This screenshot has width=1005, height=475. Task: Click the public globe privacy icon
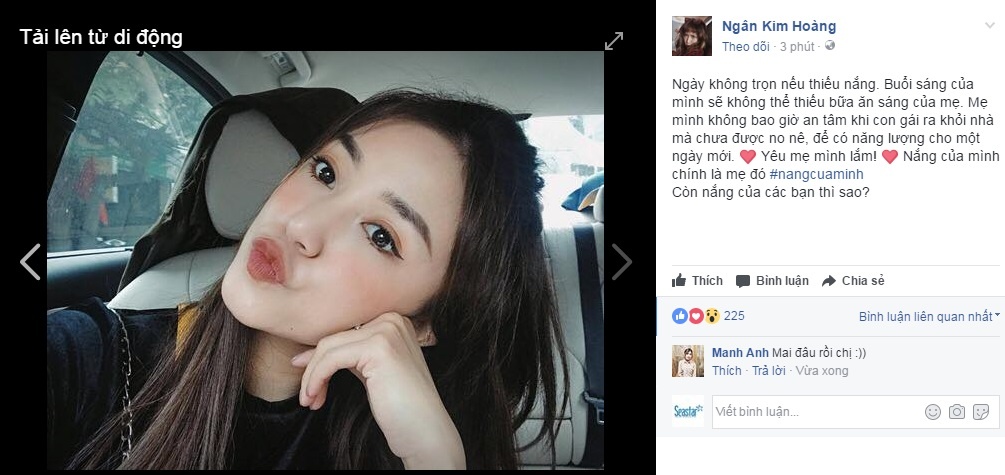[x=829, y=46]
